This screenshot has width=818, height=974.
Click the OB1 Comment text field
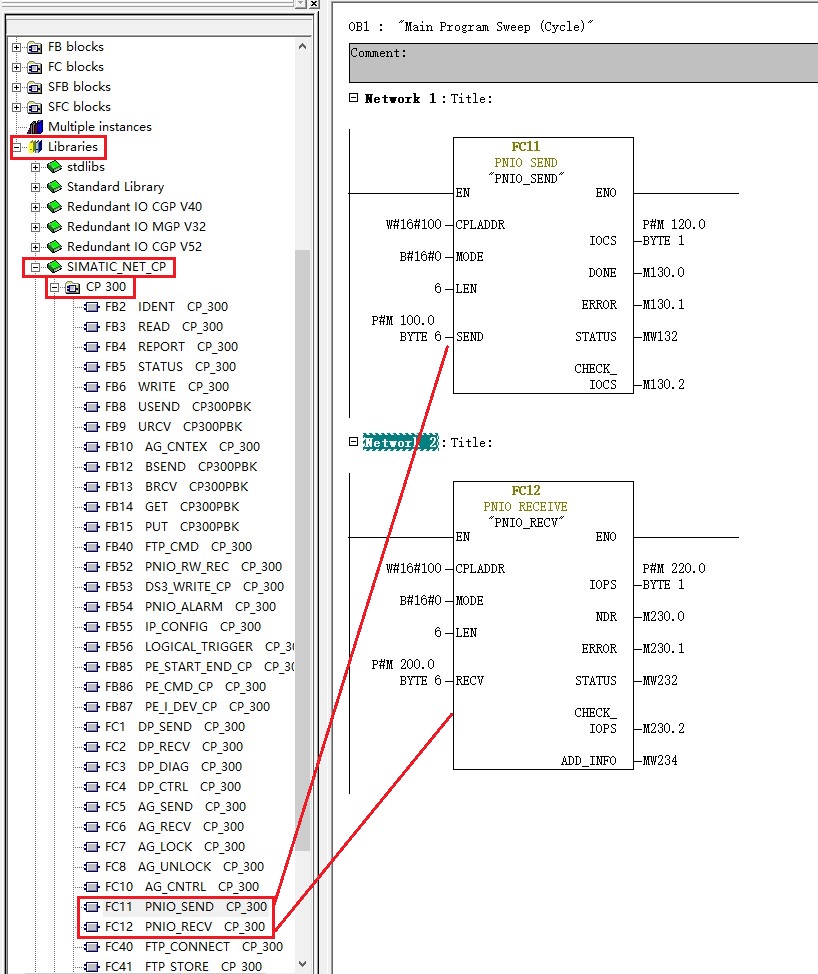pyautogui.click(x=583, y=63)
